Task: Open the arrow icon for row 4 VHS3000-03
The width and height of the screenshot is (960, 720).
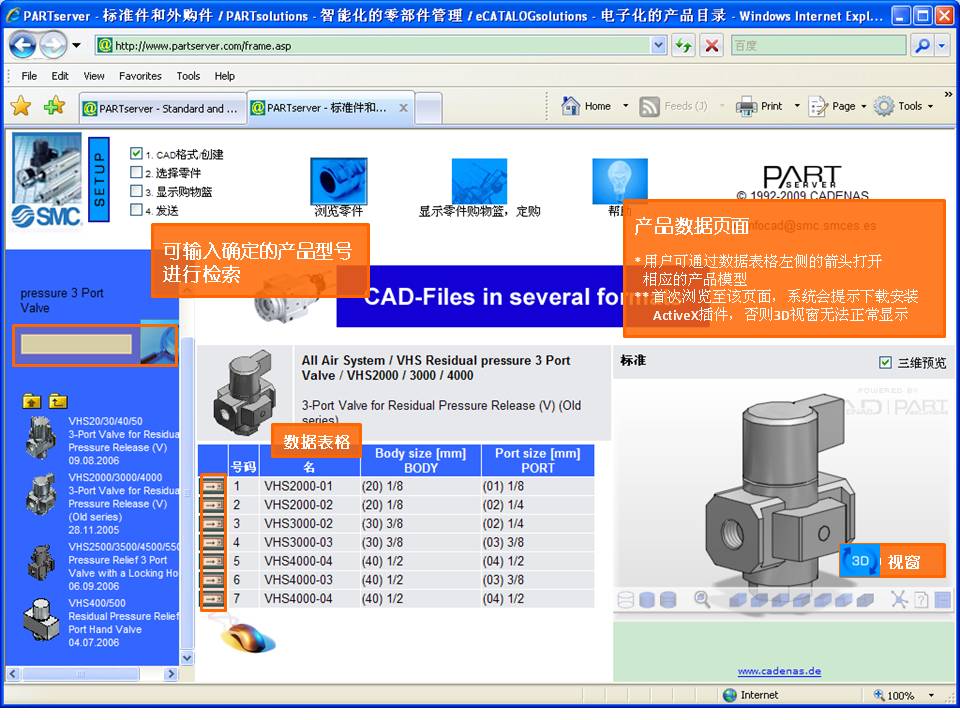Action: (213, 542)
